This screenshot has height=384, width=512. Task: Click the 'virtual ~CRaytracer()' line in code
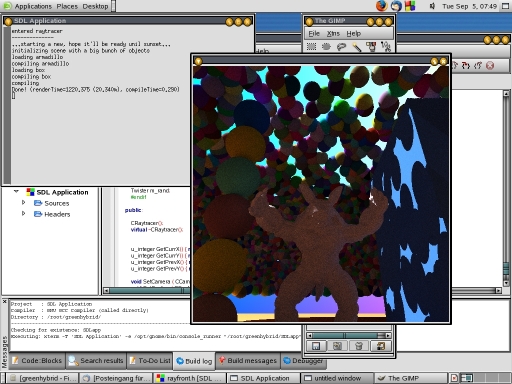(156, 230)
